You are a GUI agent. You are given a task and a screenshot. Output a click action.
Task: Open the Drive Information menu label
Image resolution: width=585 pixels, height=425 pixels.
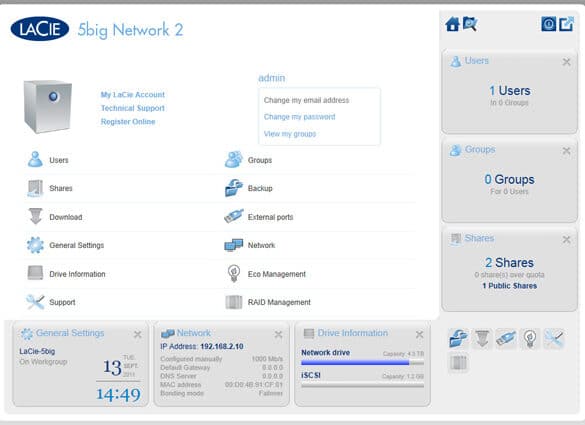77,274
